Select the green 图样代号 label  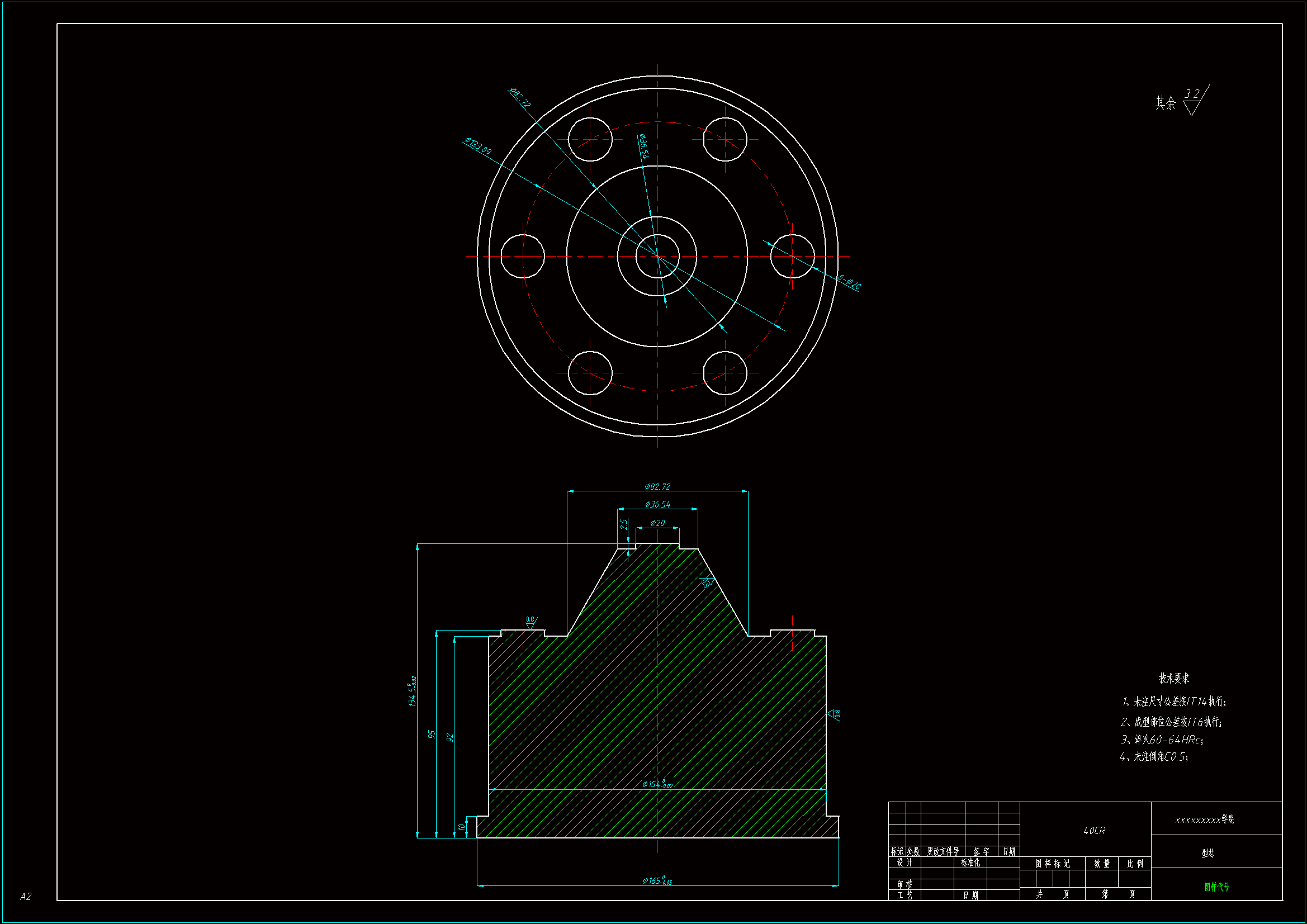pyautogui.click(x=1216, y=887)
